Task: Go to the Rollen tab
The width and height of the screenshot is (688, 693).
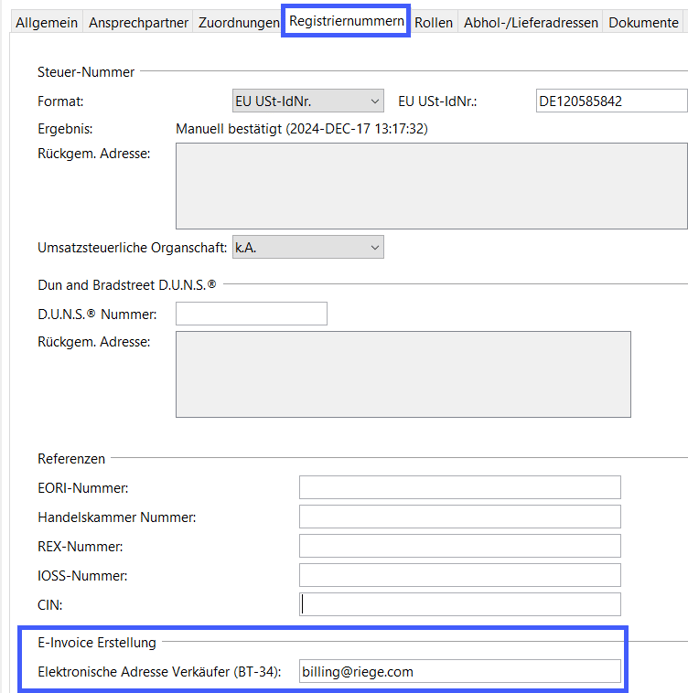Action: click(433, 22)
